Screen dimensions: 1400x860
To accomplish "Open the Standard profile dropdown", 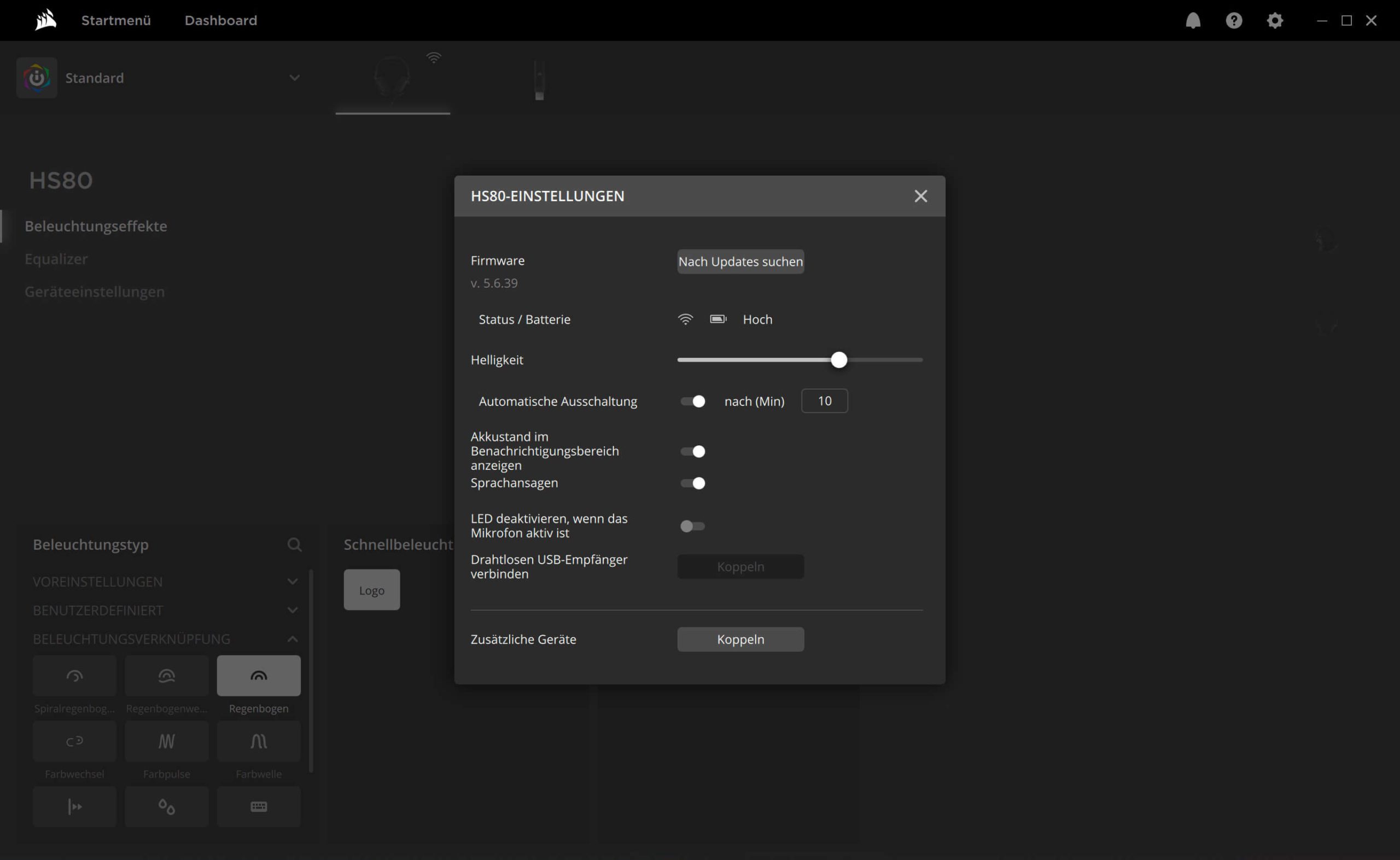I will [294, 78].
